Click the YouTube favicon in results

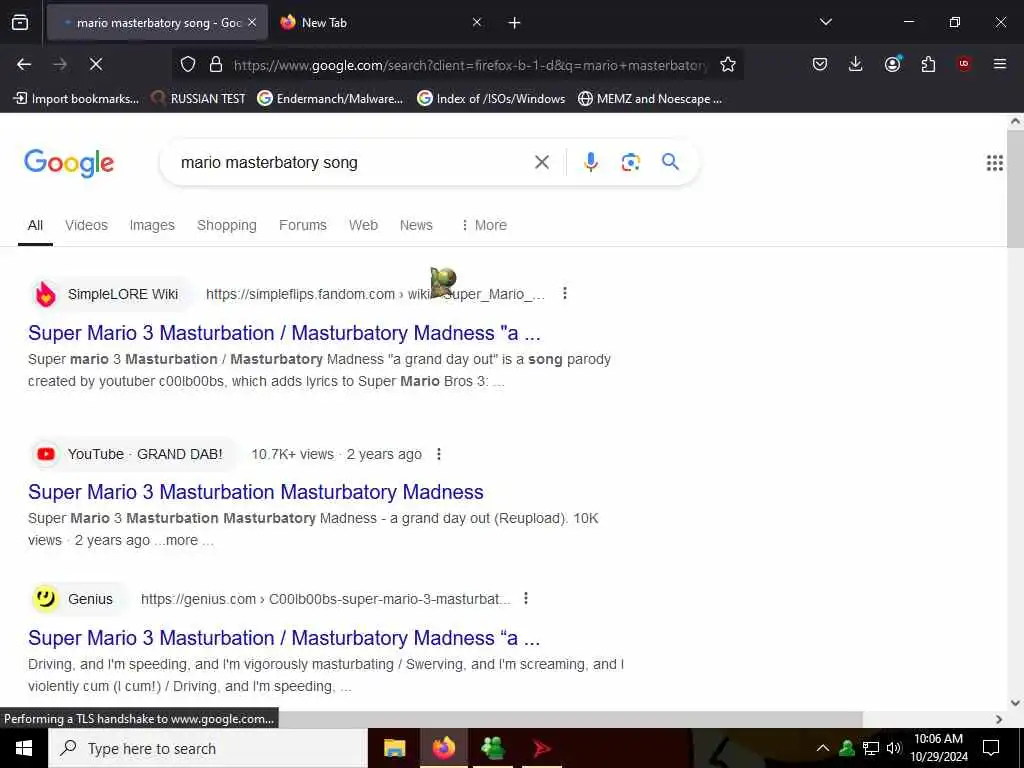click(x=46, y=454)
